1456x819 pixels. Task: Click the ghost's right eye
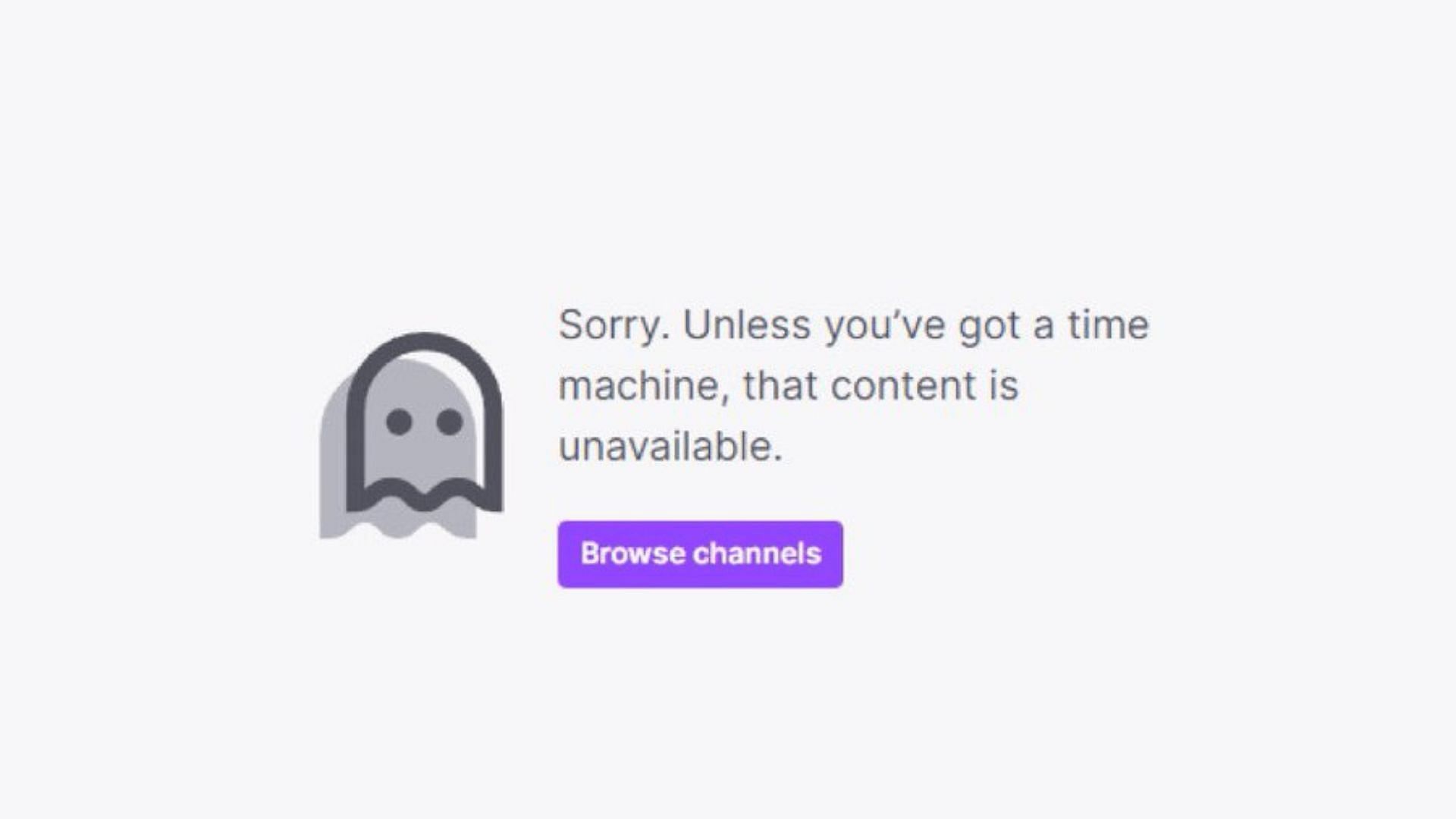pos(450,422)
